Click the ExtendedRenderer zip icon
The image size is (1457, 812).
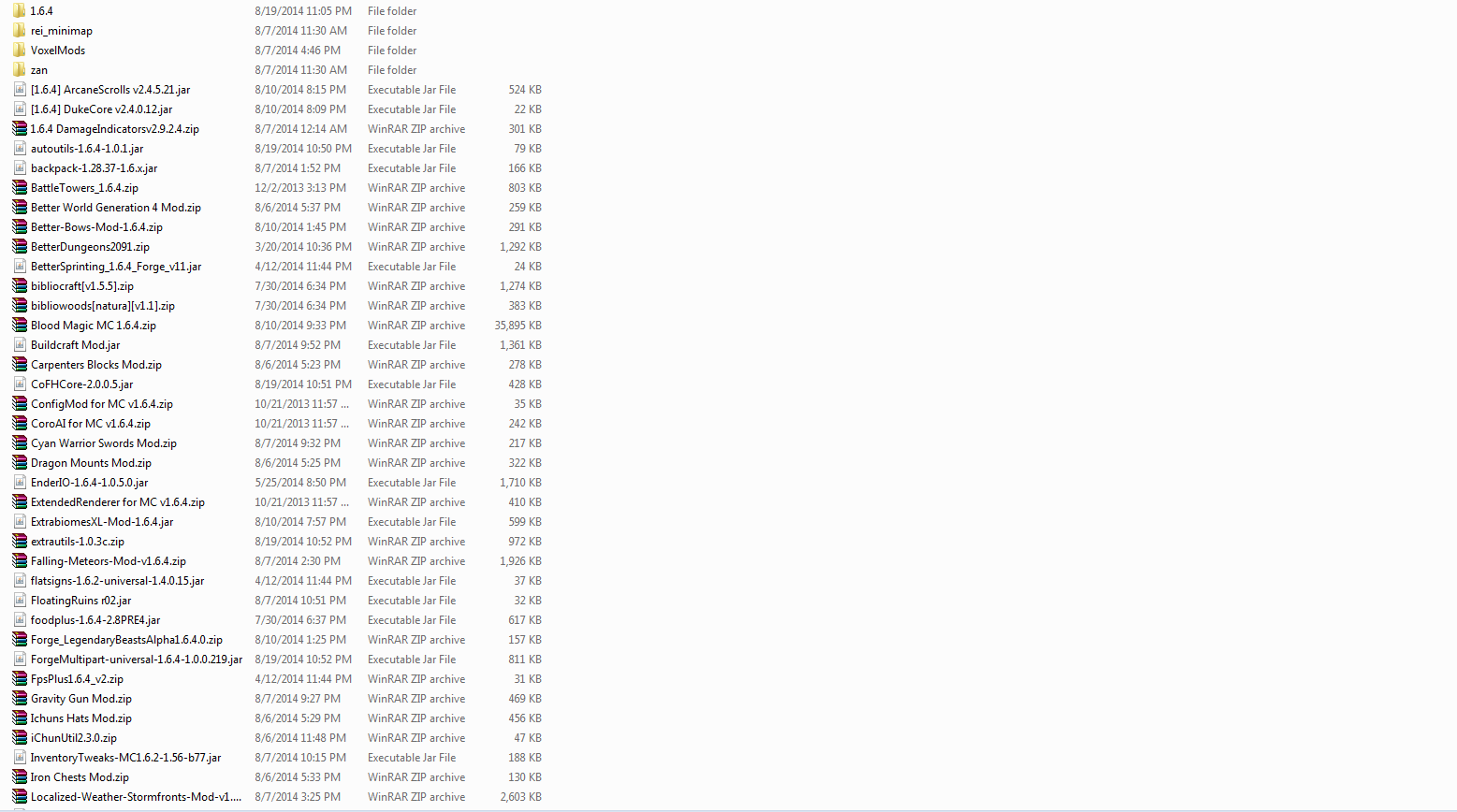pos(19,502)
